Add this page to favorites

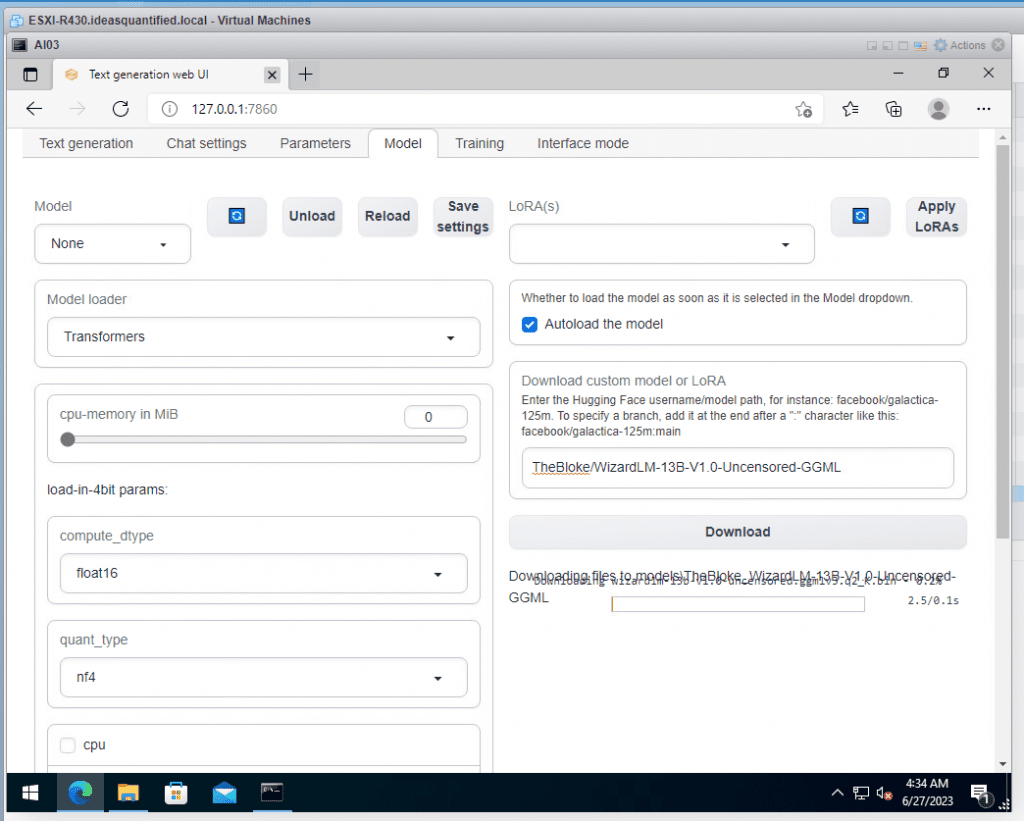[x=803, y=109]
